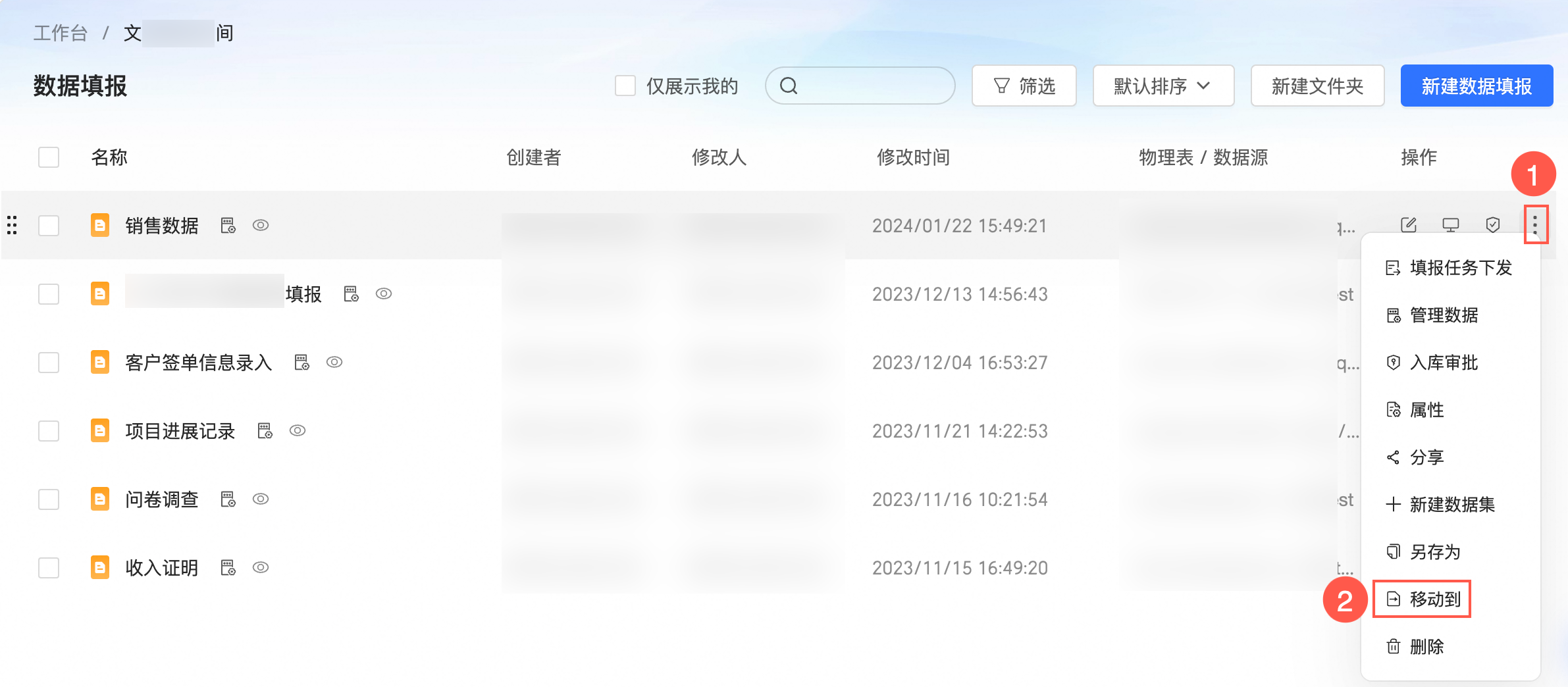The height and width of the screenshot is (687, 1568).
Task: Select the checkbox for 收入证明 row
Action: coord(49,568)
